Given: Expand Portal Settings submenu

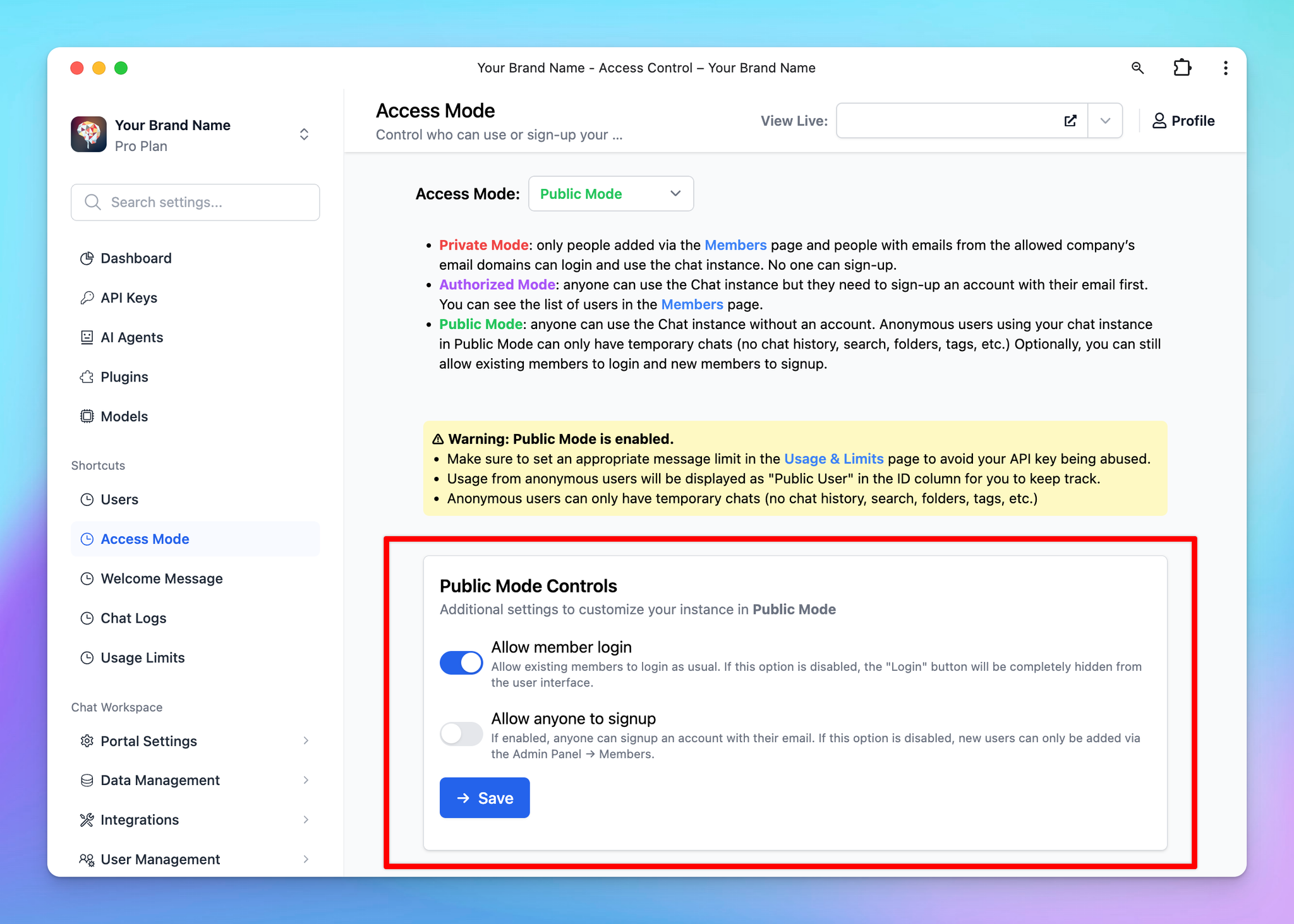Looking at the screenshot, I should pos(306,741).
